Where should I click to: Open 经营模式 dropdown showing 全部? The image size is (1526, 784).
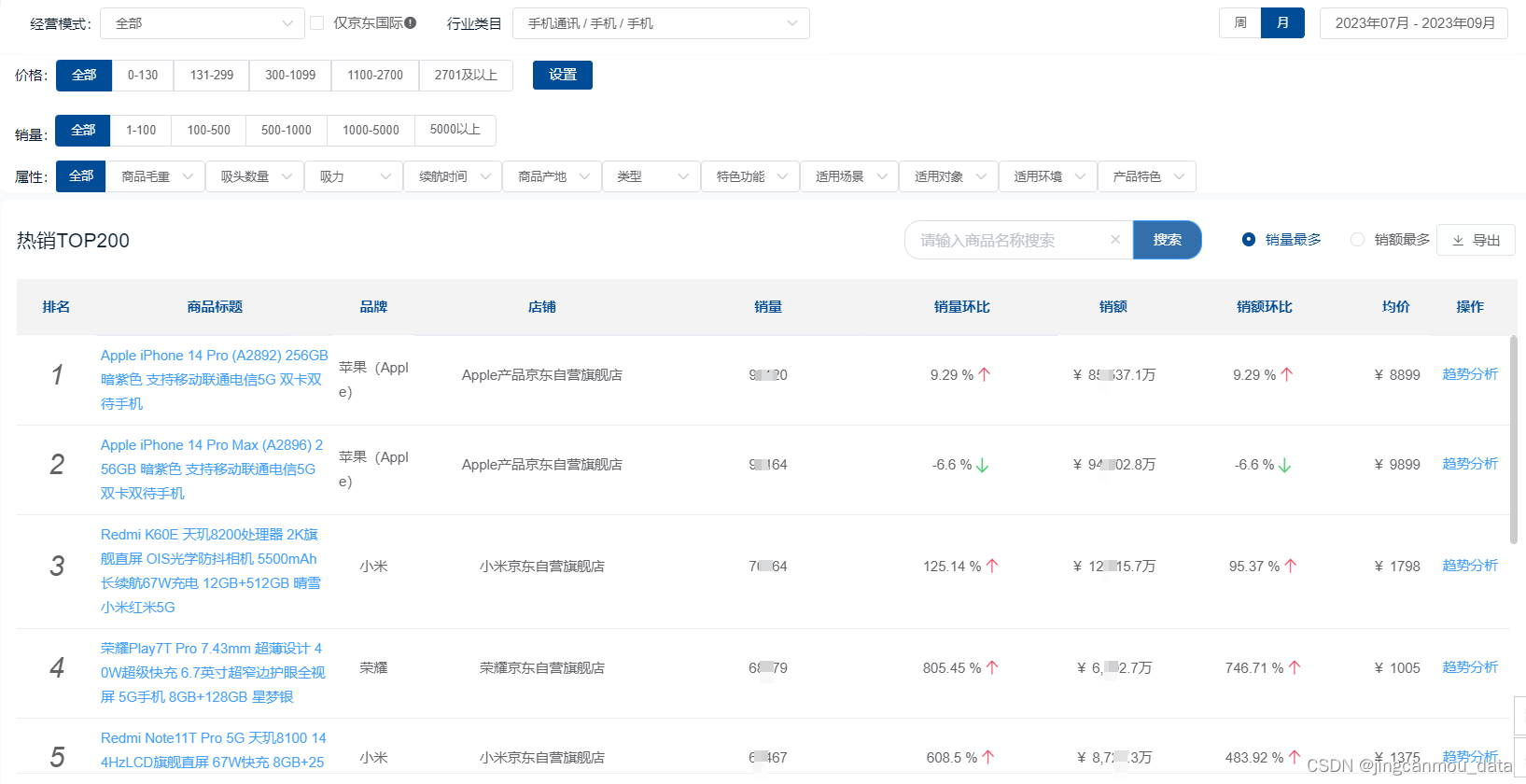point(203,23)
